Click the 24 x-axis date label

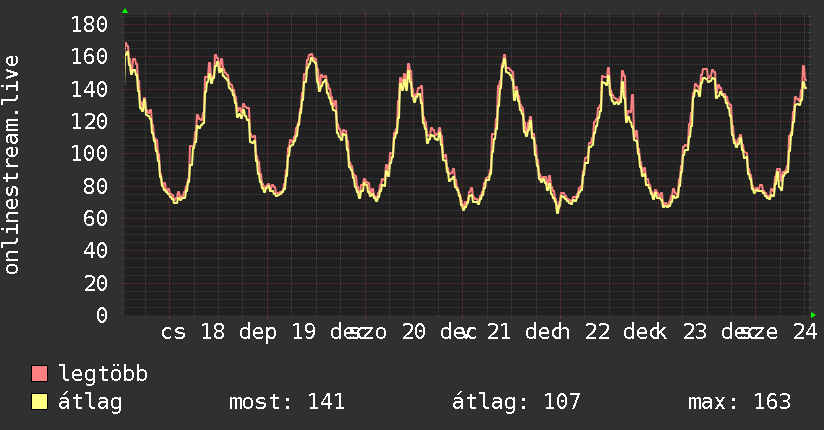[805, 332]
